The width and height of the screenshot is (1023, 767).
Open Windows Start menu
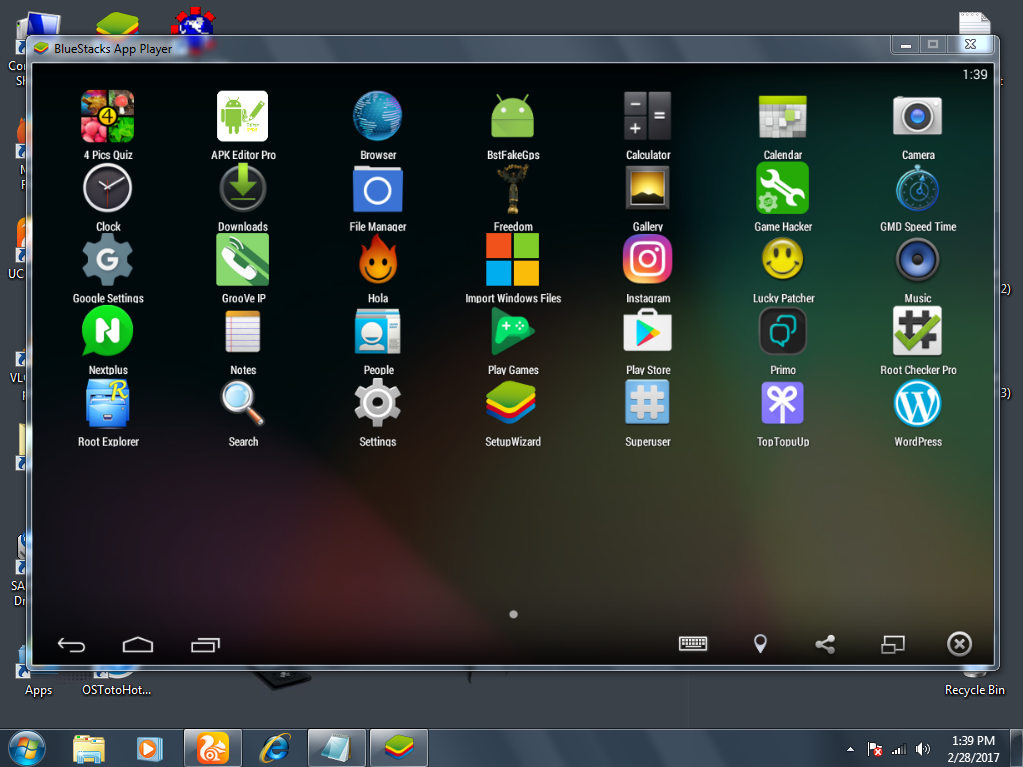coord(26,748)
